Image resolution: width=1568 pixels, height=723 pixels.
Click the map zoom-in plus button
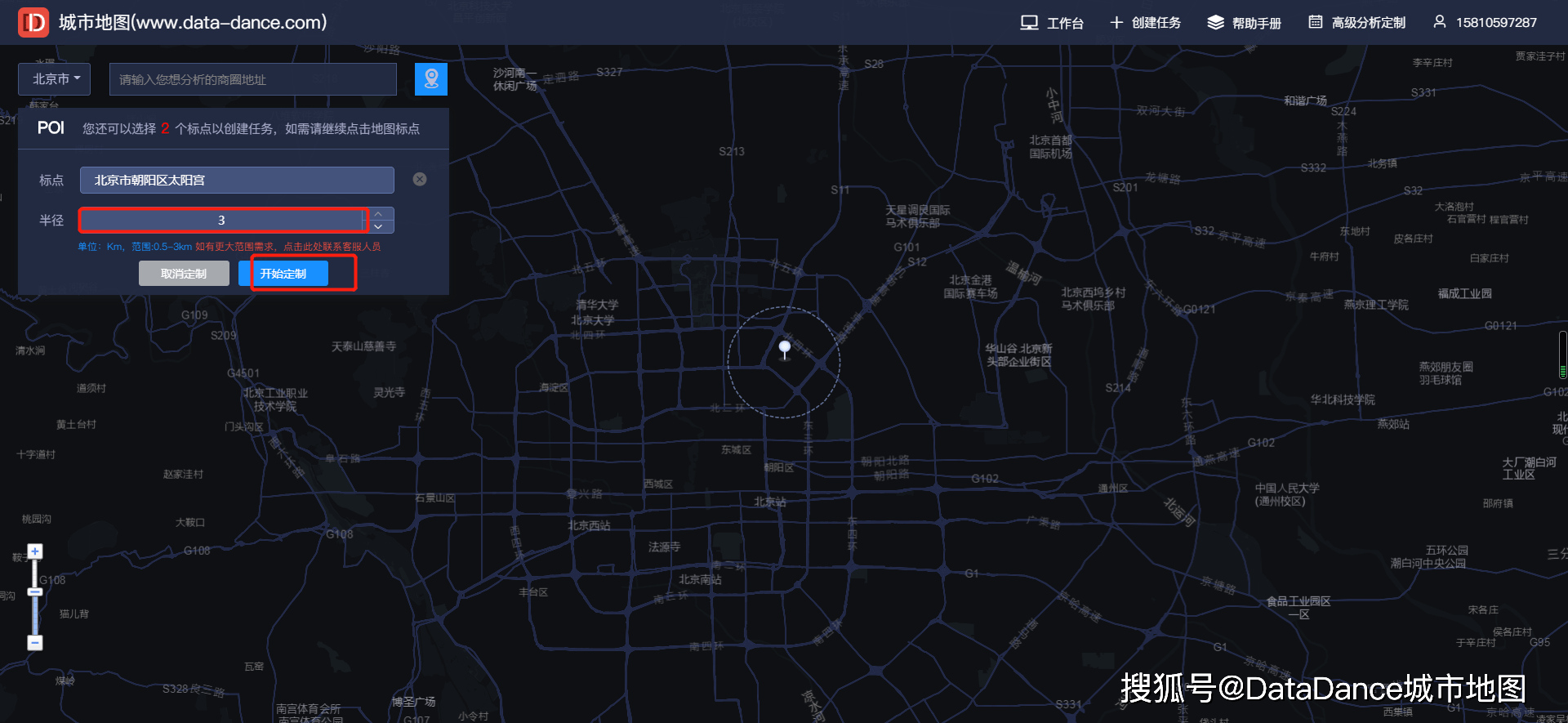pyautogui.click(x=35, y=552)
